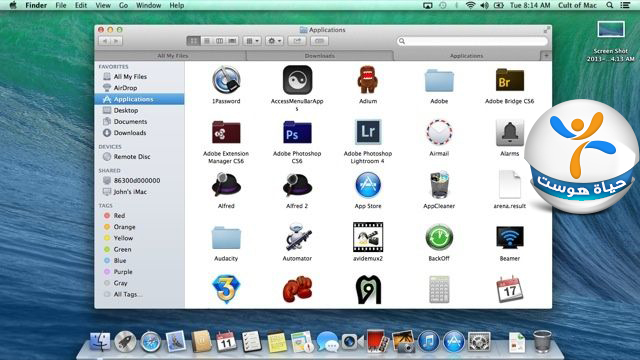640x360 pixels.
Task: Click the Edit Tags toolbar button
Action: [x=319, y=41]
